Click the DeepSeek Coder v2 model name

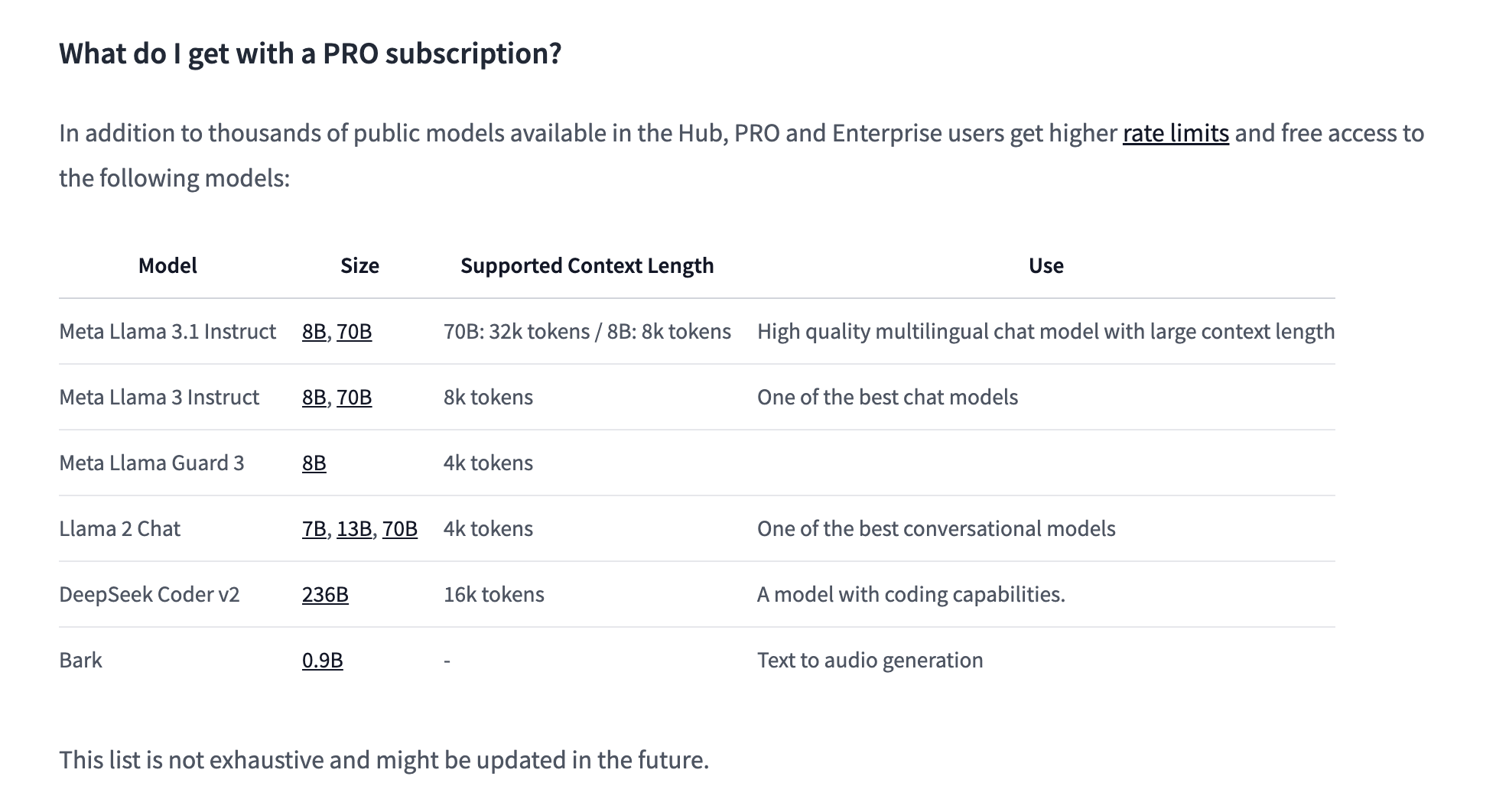coord(149,594)
